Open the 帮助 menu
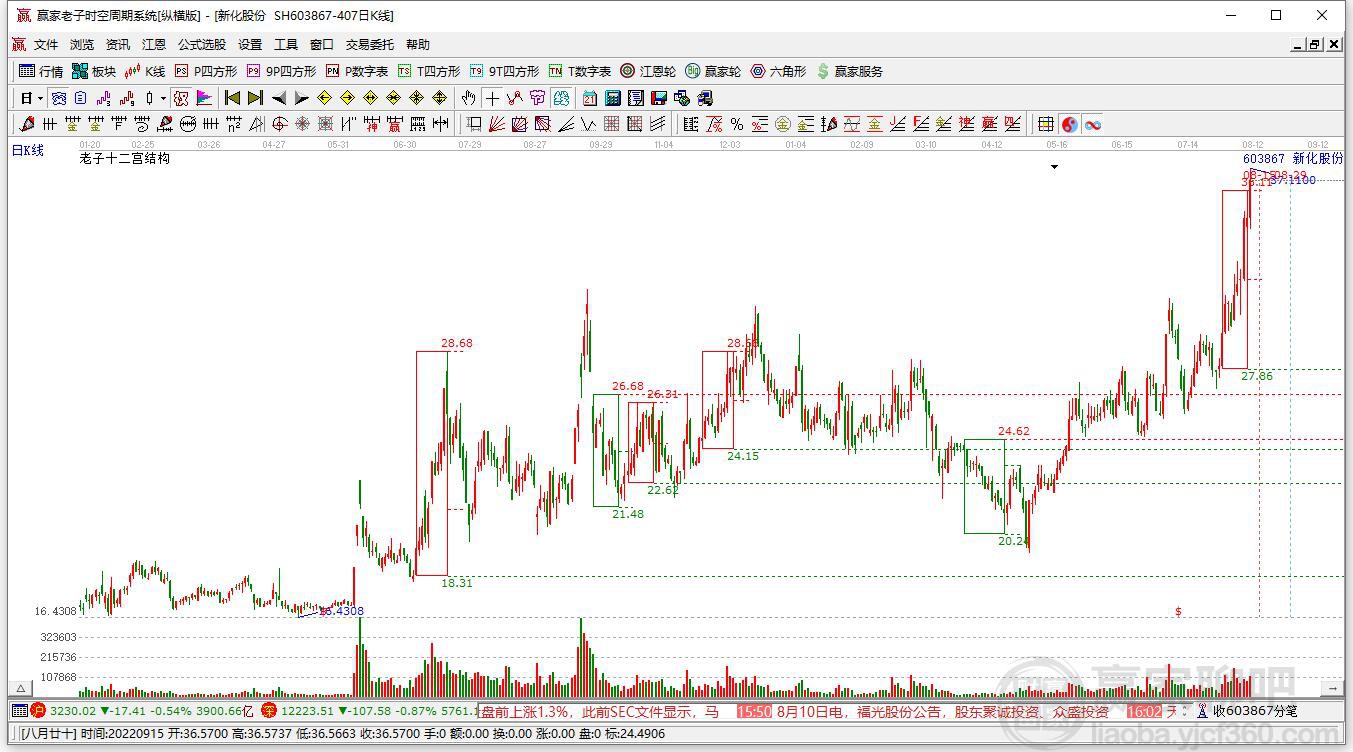 tap(418, 45)
